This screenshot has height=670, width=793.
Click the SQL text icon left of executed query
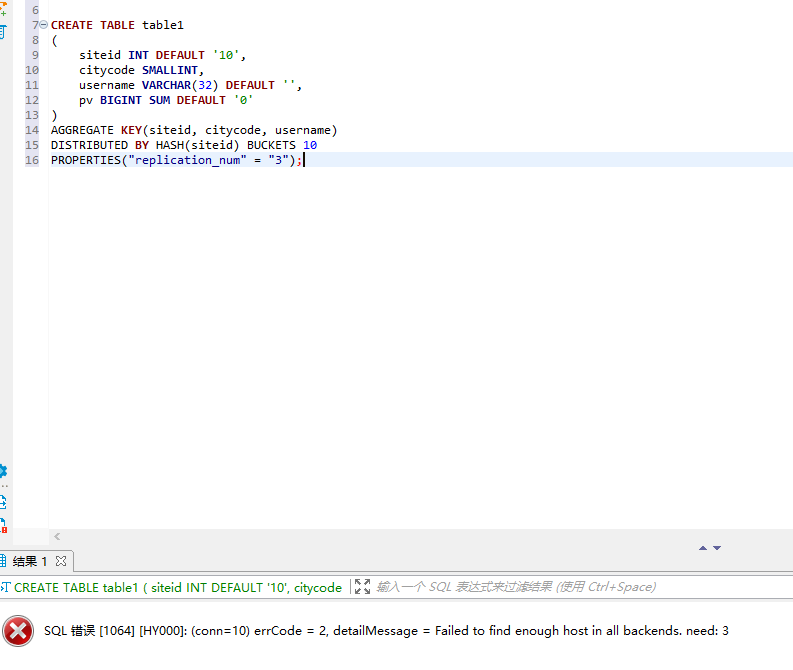[x=5, y=587]
